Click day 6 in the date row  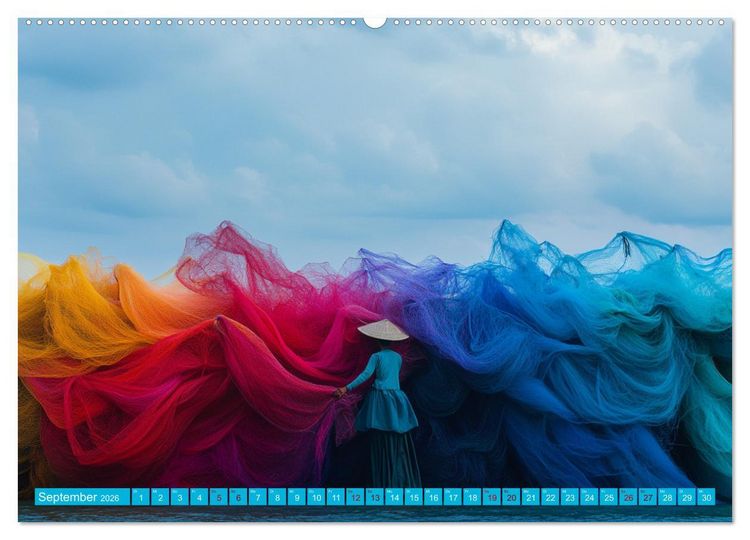[x=238, y=497]
